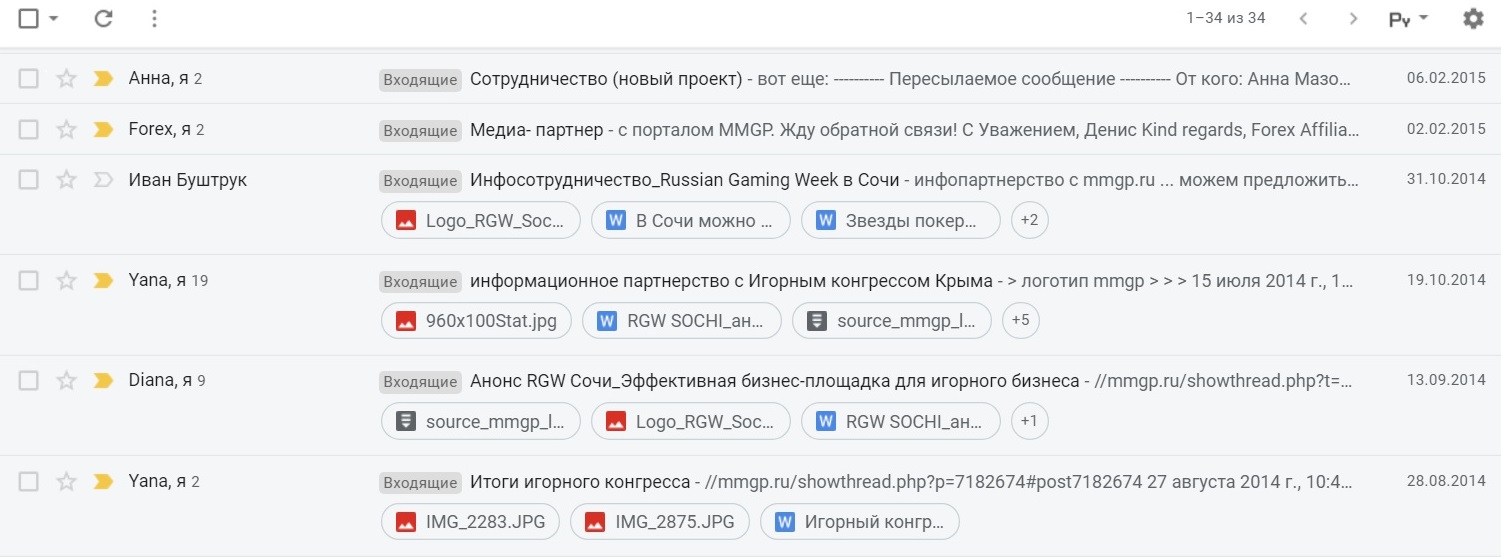
Task: Show +5 more attachments in Yana thread
Action: click(x=1021, y=321)
